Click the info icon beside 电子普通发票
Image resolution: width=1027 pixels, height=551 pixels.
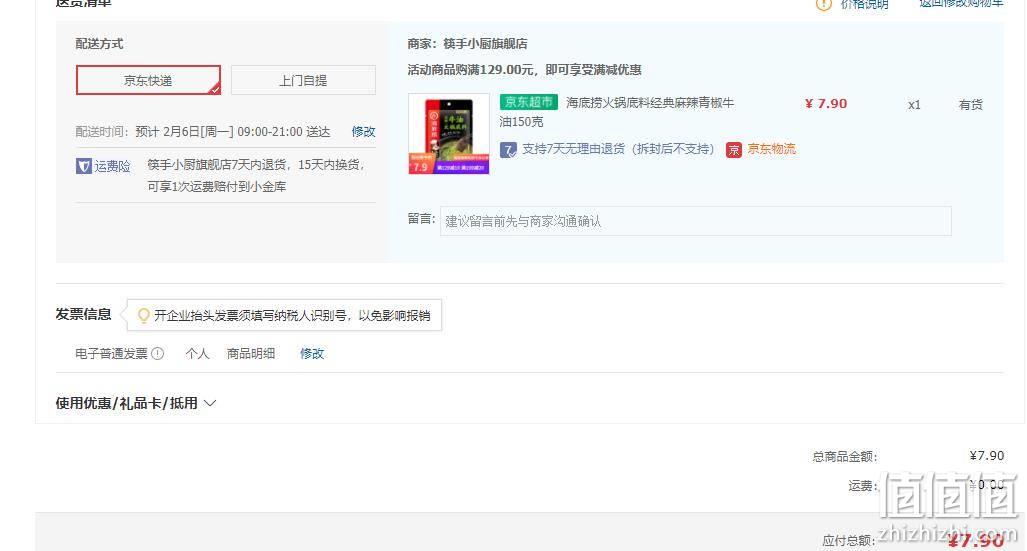(x=158, y=354)
